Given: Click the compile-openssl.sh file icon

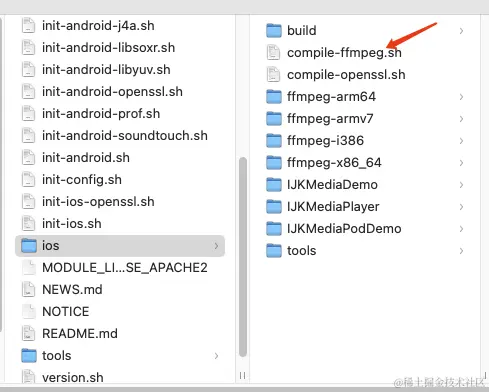Looking at the screenshot, I should pos(273,74).
